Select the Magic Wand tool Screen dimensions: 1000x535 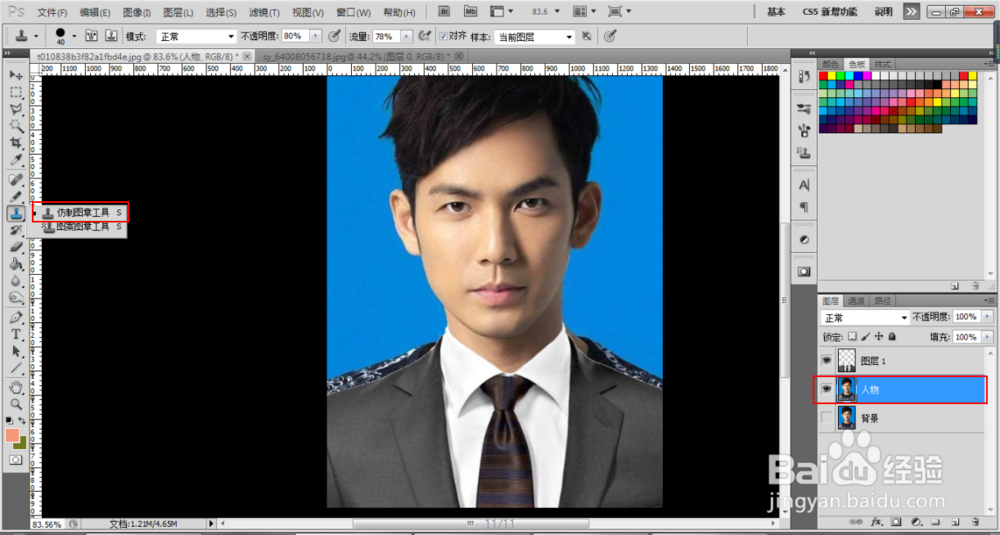[x=16, y=126]
